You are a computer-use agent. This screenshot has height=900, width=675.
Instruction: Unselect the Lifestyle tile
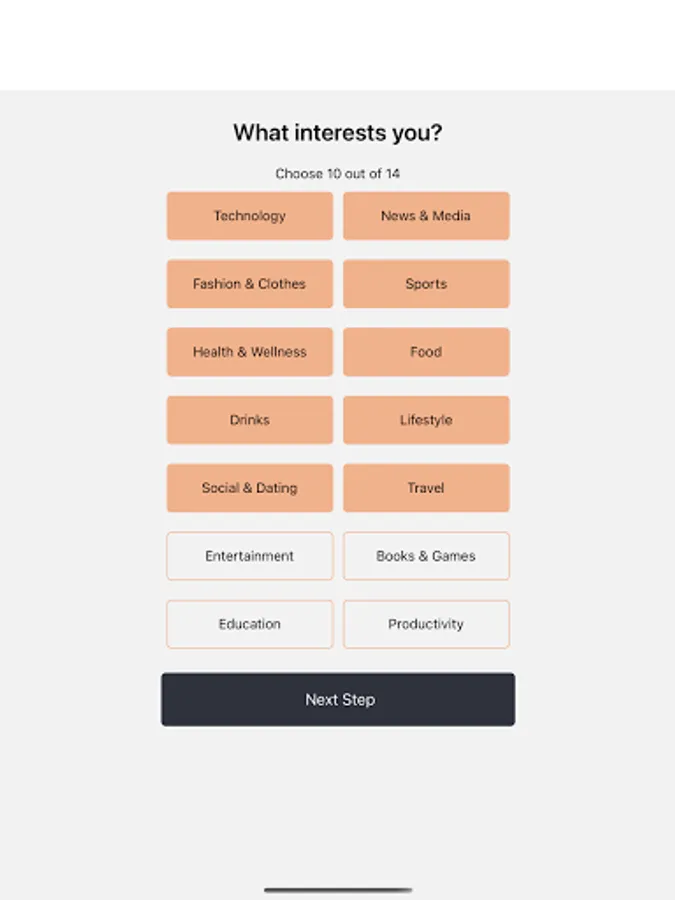click(x=426, y=420)
